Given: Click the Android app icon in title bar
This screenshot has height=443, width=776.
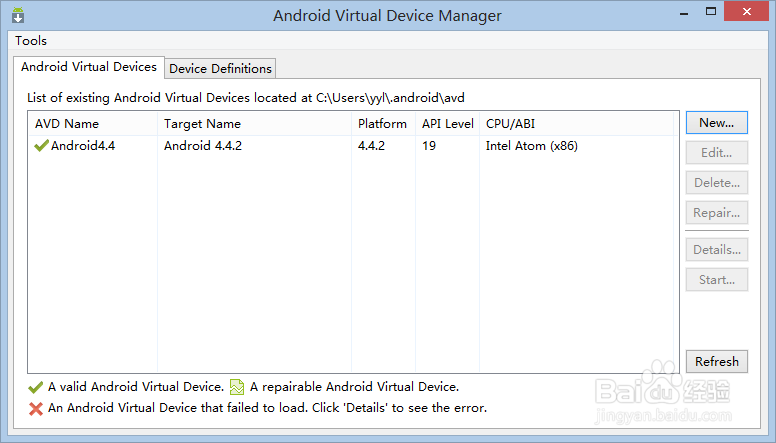Looking at the screenshot, I should [x=18, y=16].
